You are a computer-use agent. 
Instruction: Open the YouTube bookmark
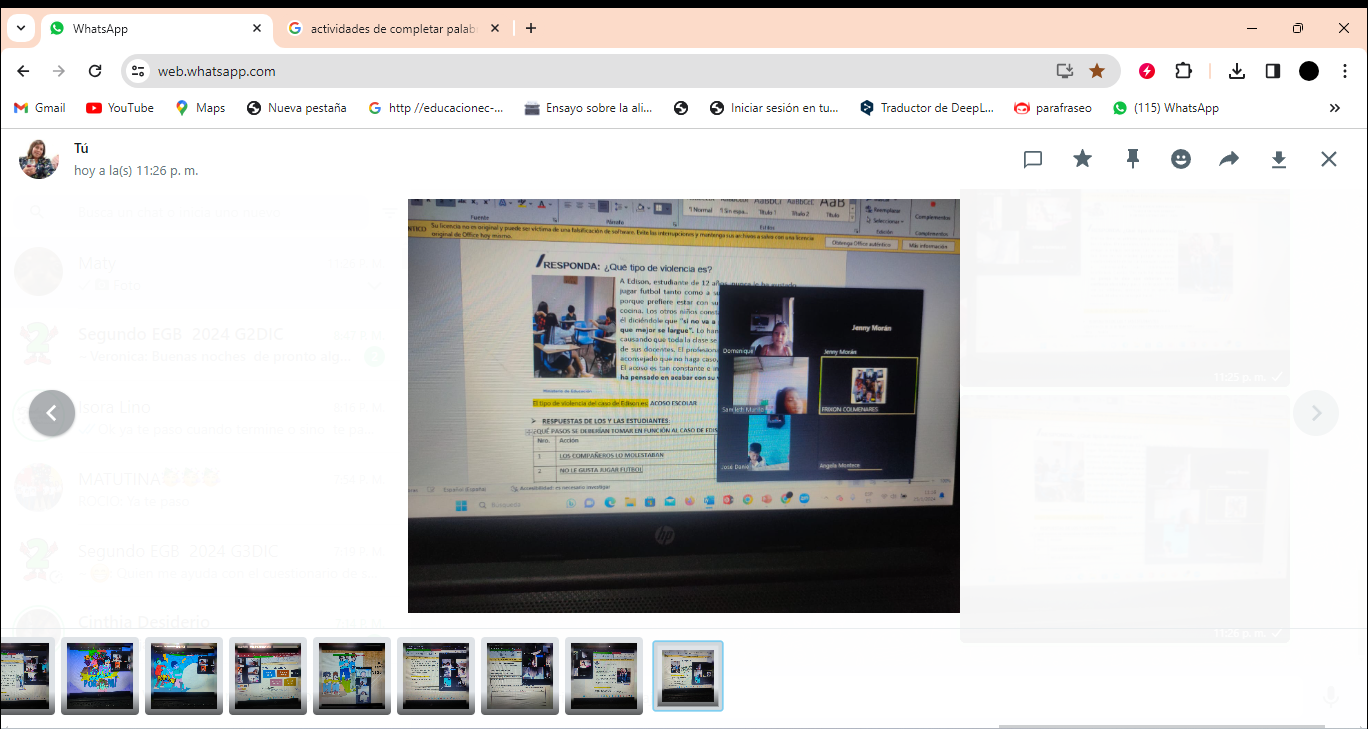120,108
